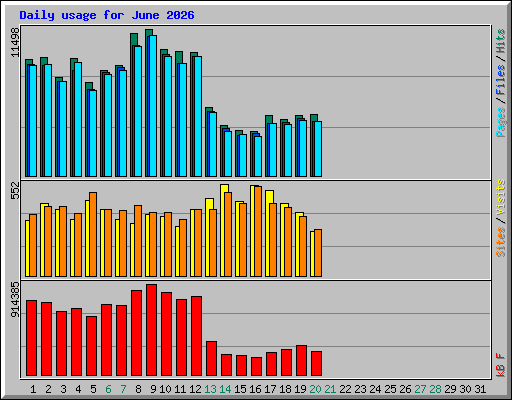Image resolution: width=512 pixels, height=400 pixels.
Task: Click green day 28 on the x-axis
Action: tap(435, 389)
